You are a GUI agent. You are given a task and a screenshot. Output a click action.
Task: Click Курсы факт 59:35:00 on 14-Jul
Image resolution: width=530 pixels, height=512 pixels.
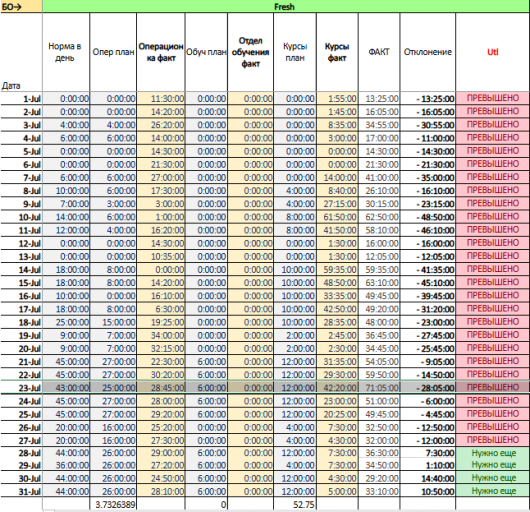tap(337, 270)
